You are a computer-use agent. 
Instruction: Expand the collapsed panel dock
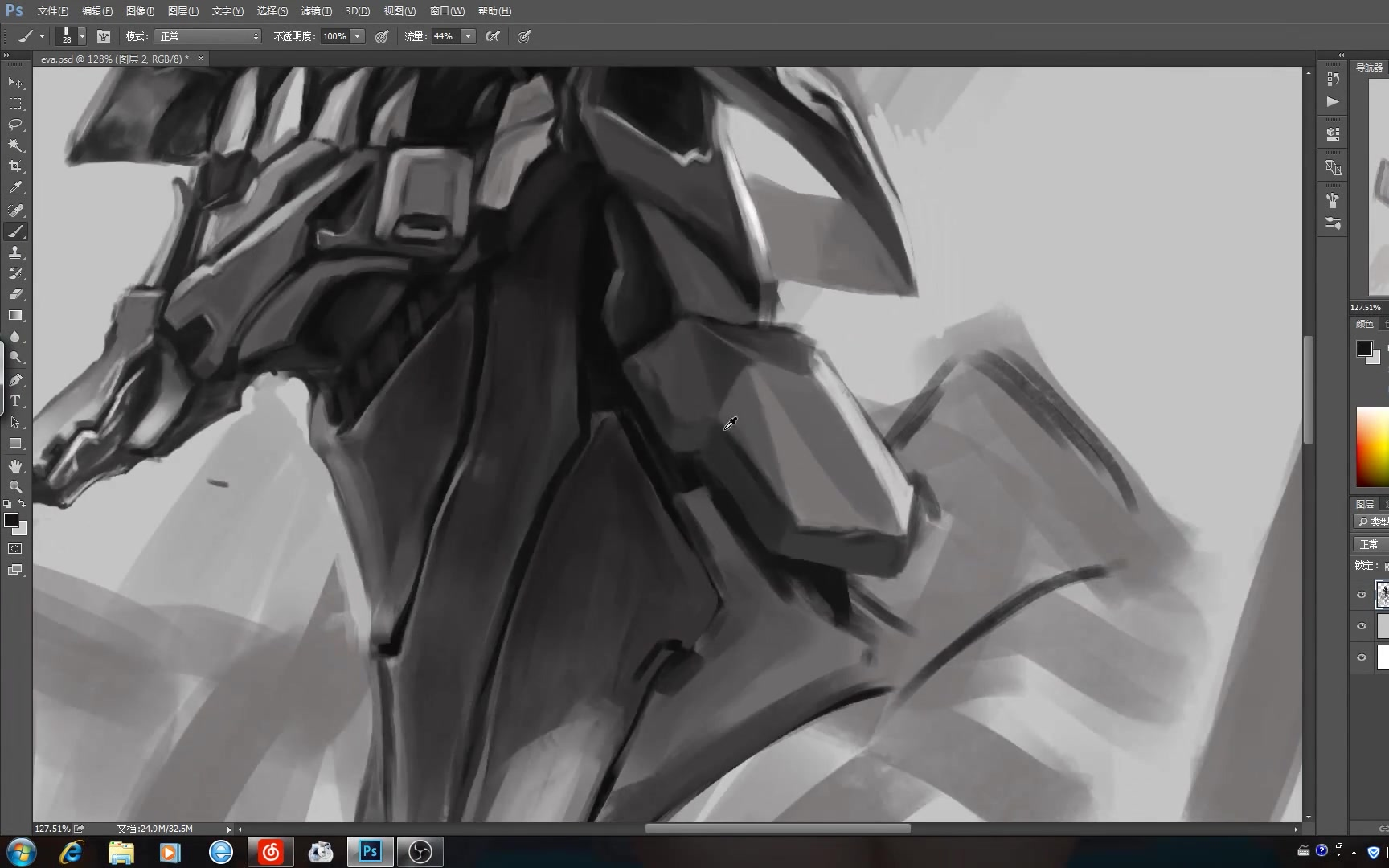coord(1341,55)
